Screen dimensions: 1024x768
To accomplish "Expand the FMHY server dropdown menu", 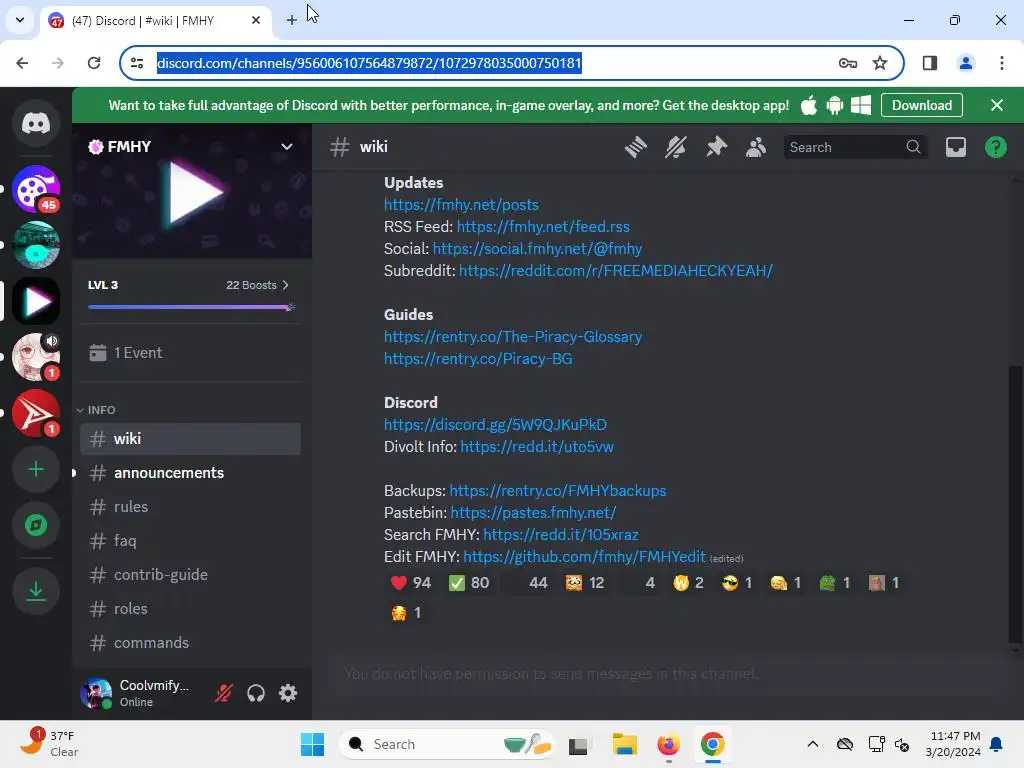I will point(287,146).
